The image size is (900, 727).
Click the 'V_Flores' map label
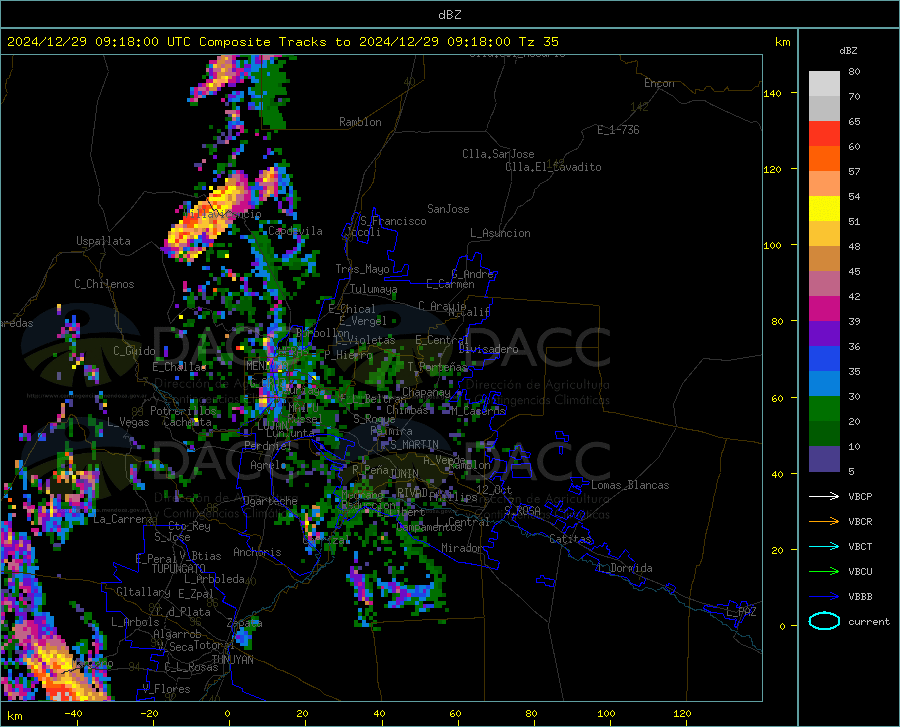tap(166, 689)
